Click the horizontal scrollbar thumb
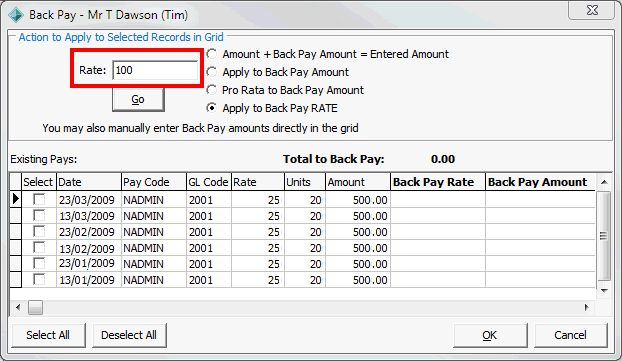This screenshot has width=622, height=361. 35,307
